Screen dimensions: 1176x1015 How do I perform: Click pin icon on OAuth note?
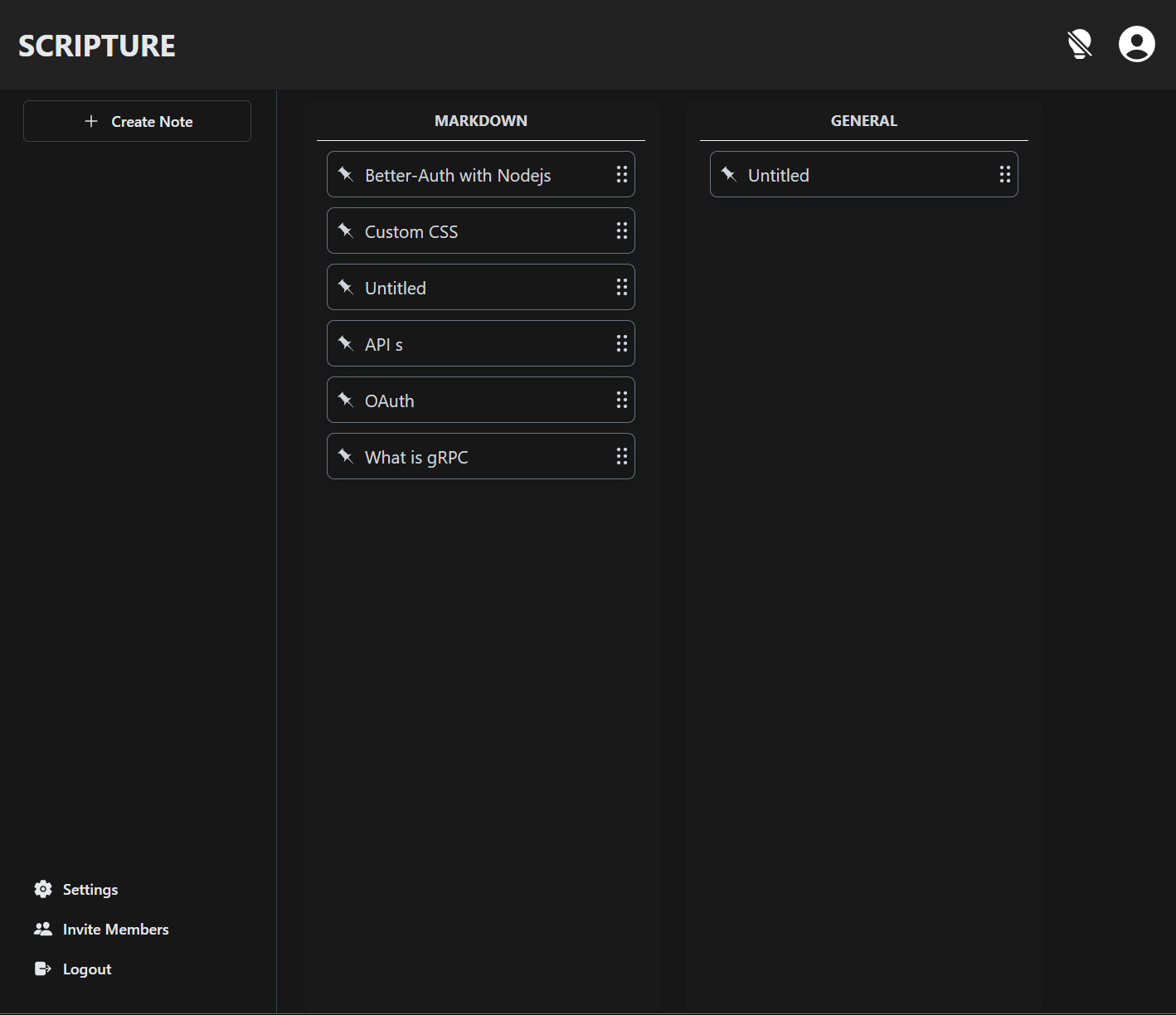tap(346, 400)
